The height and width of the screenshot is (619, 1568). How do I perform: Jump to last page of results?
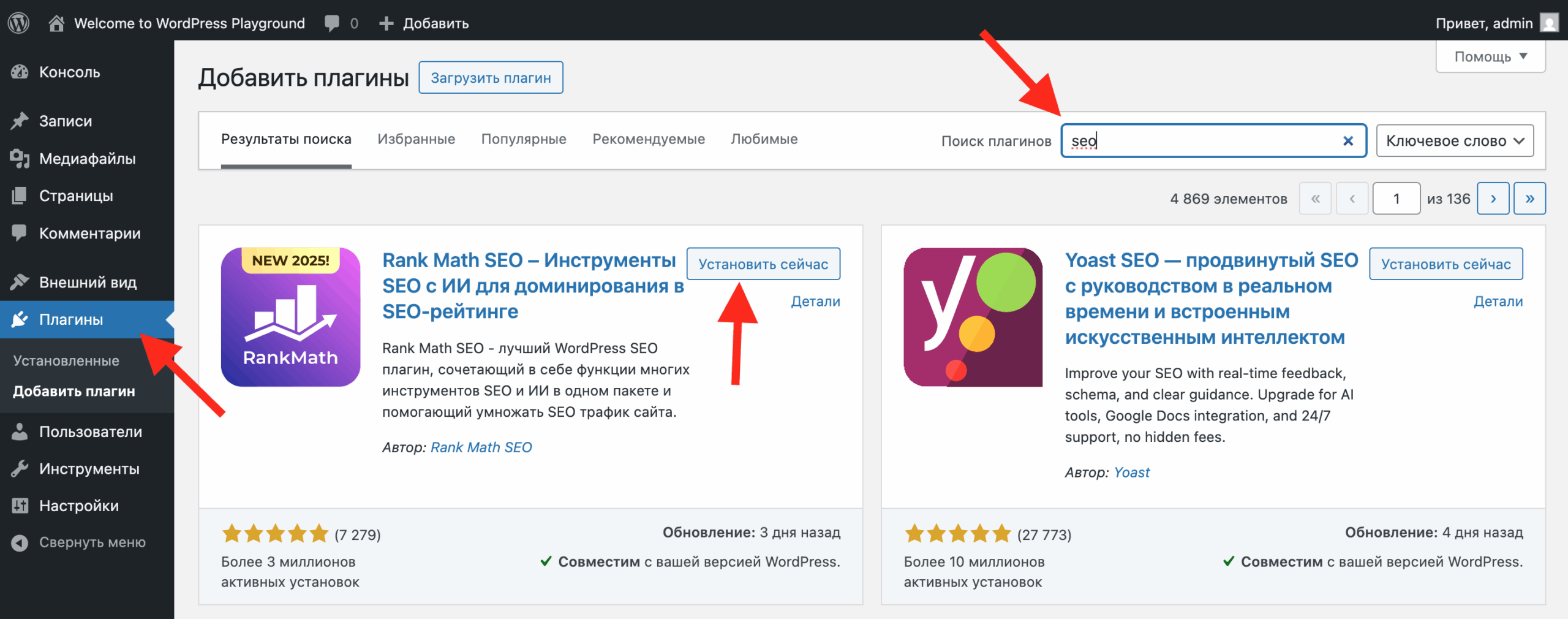(x=1529, y=199)
